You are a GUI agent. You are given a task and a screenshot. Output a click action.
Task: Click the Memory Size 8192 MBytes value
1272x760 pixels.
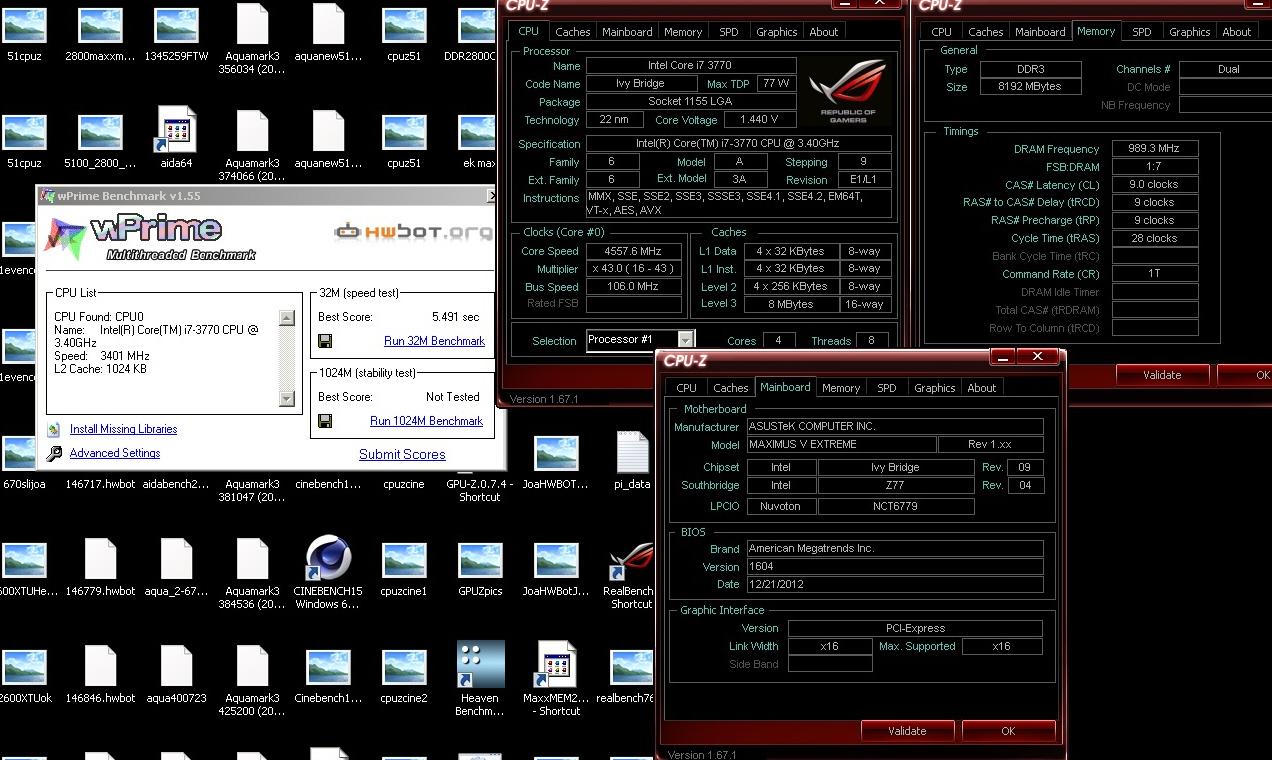click(x=1030, y=87)
